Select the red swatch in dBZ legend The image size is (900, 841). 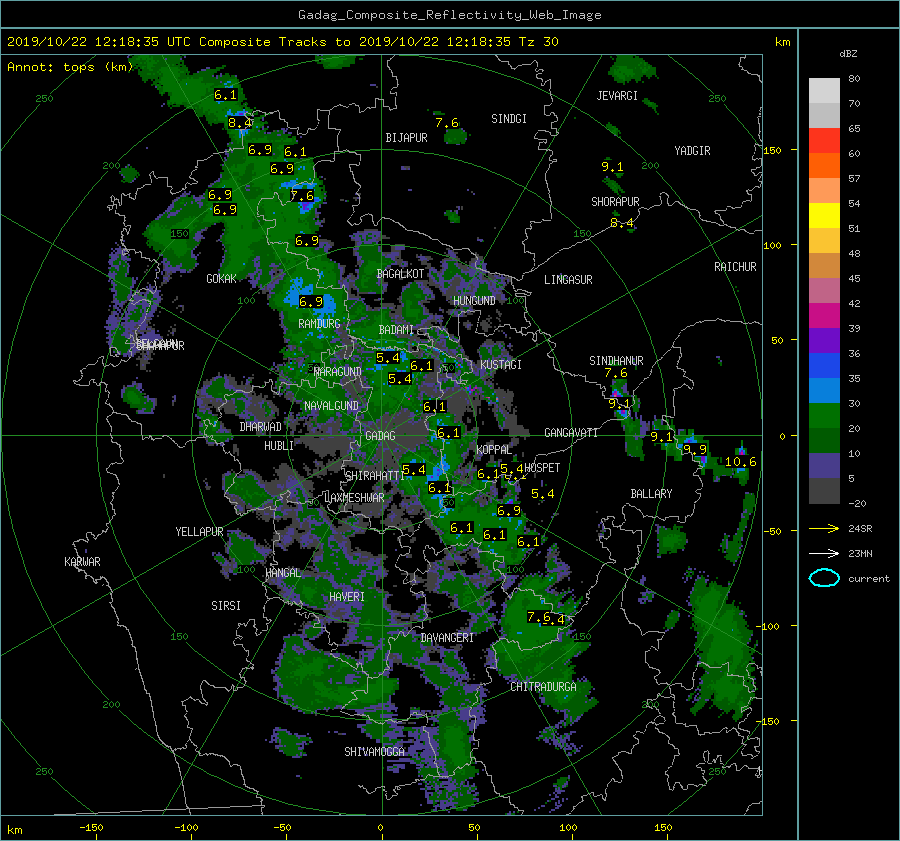[824, 140]
